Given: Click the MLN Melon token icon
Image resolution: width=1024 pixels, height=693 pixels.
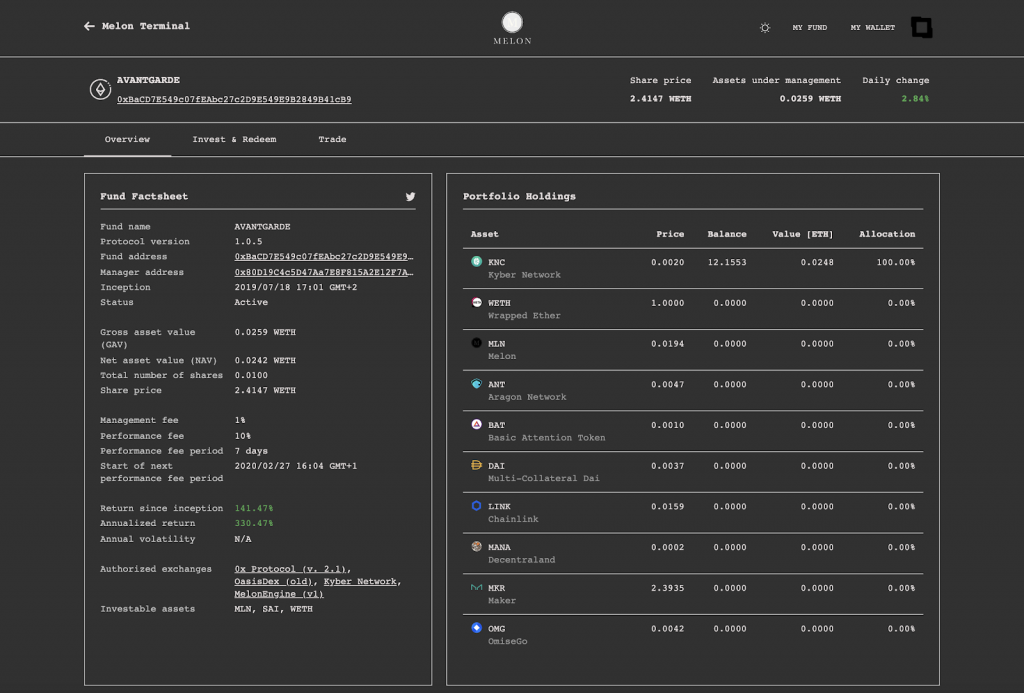Looking at the screenshot, I should point(477,343).
